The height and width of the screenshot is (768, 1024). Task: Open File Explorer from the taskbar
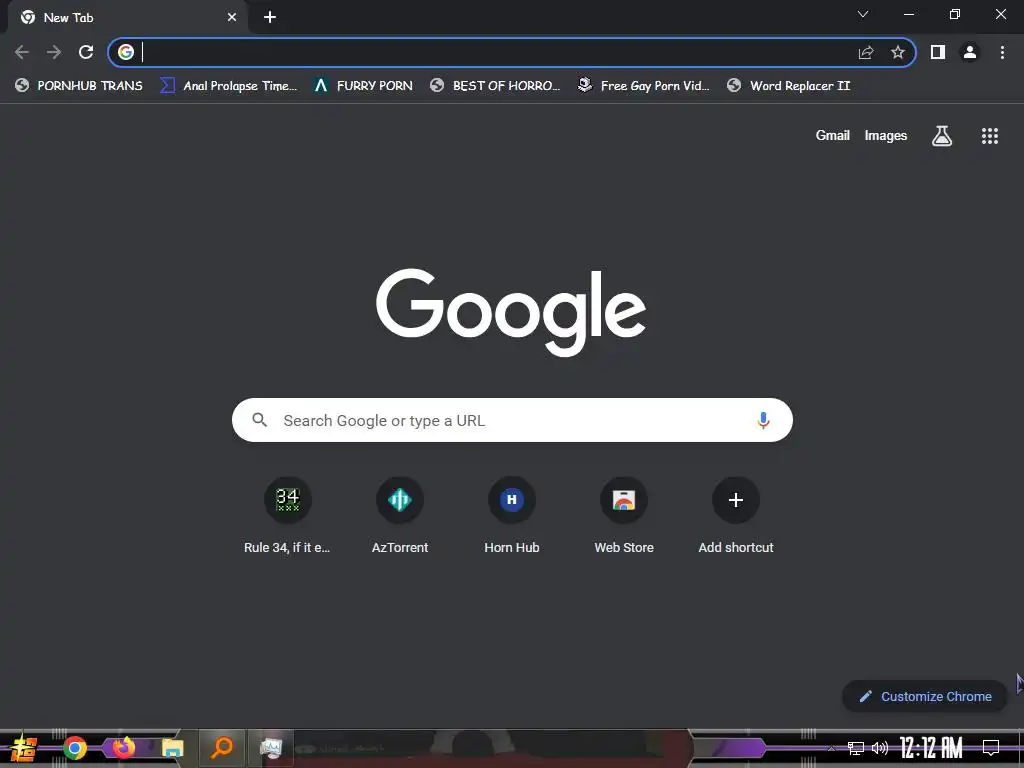pos(172,748)
